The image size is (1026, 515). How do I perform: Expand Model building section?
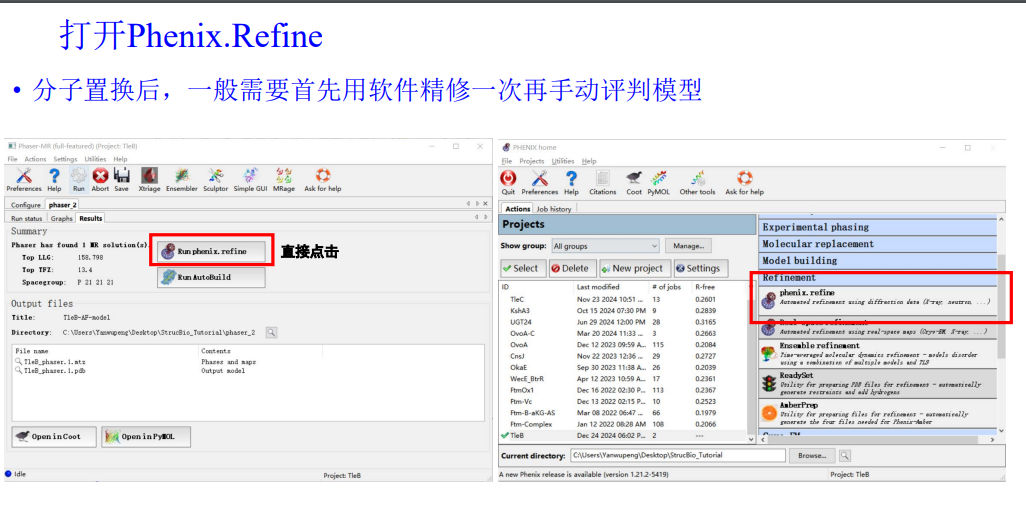coord(877,260)
